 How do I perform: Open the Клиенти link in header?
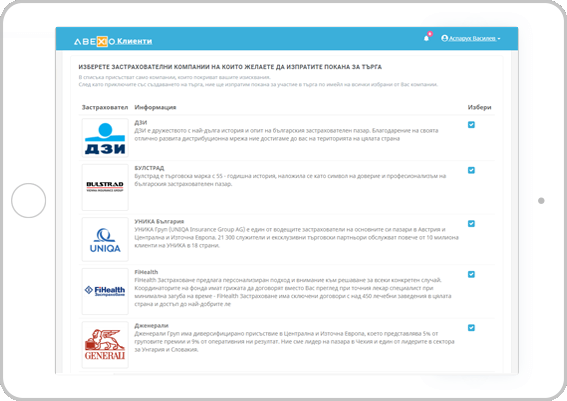click(x=135, y=41)
